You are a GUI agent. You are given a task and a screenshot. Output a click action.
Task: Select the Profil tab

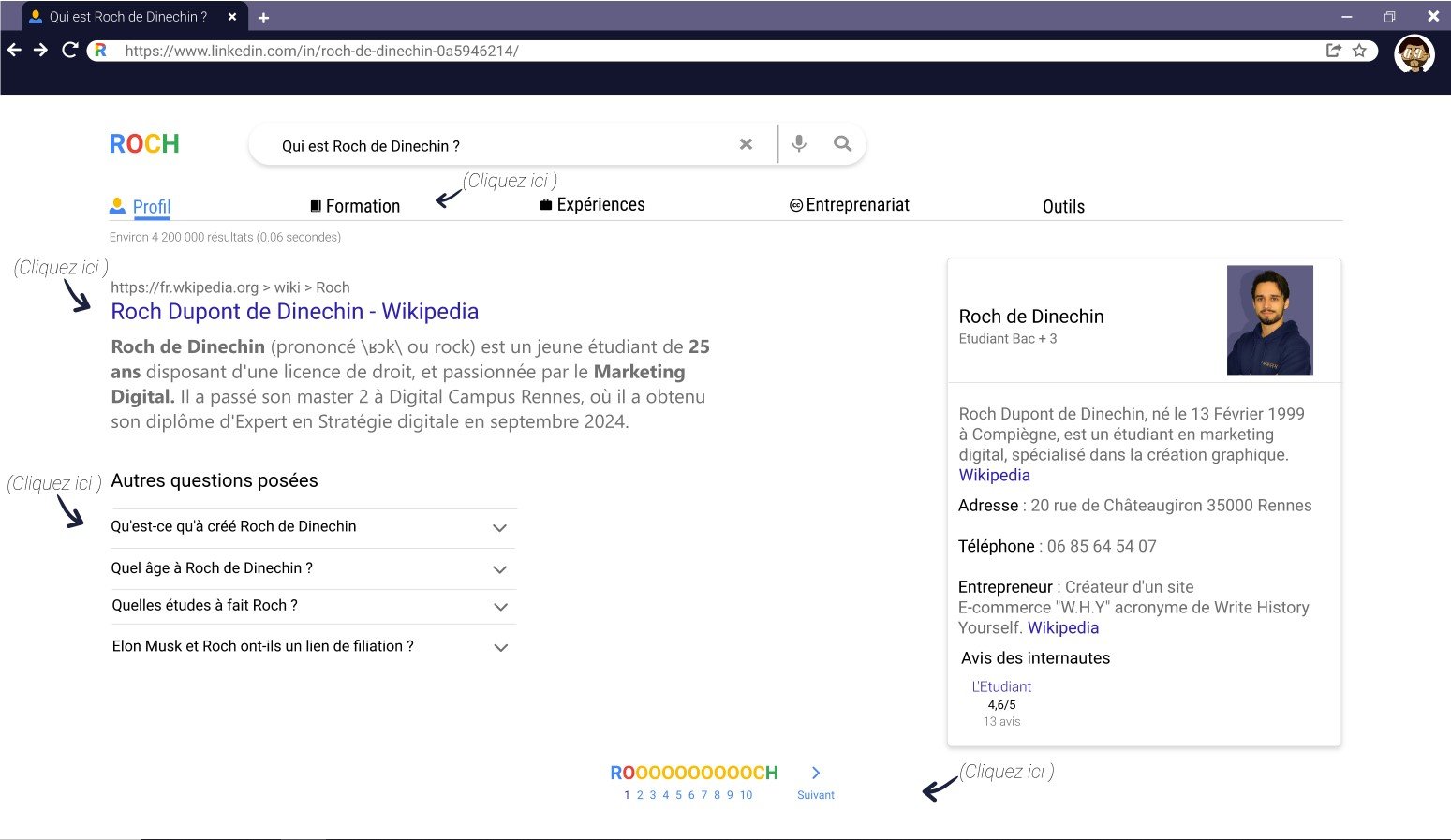(x=141, y=206)
